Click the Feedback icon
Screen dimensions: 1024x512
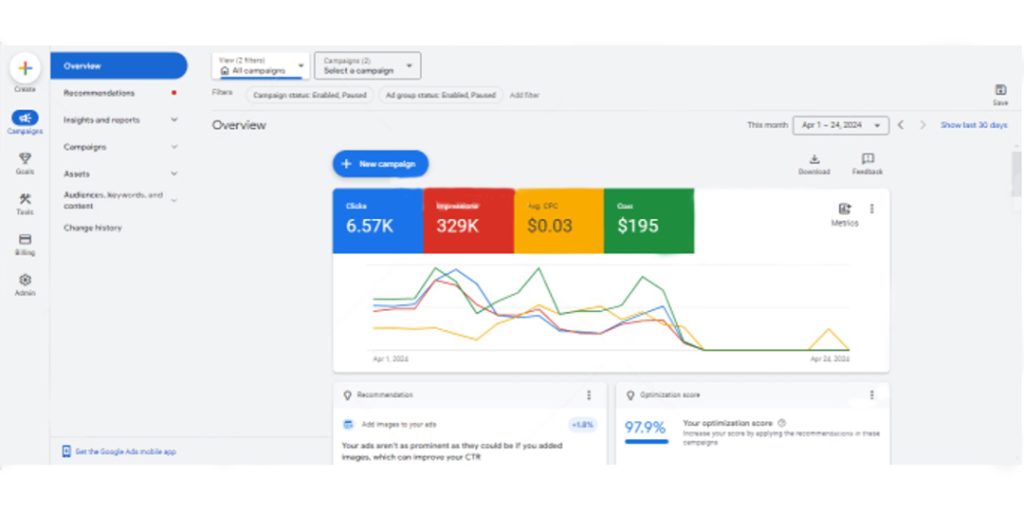(x=867, y=159)
